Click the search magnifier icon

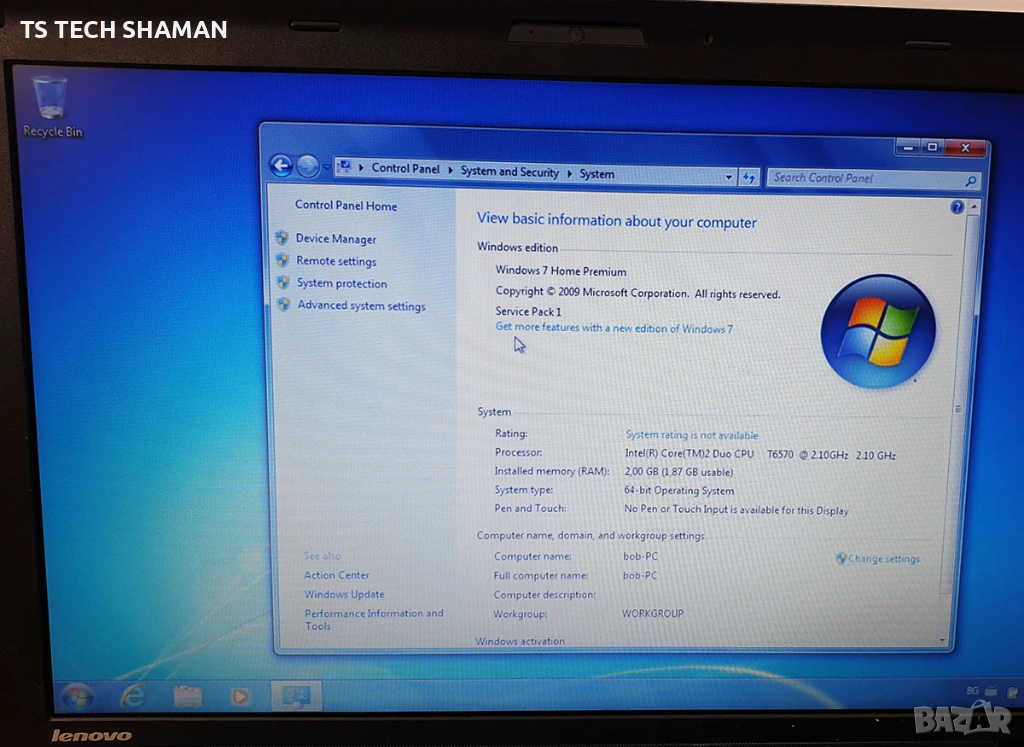pyautogui.click(x=969, y=181)
